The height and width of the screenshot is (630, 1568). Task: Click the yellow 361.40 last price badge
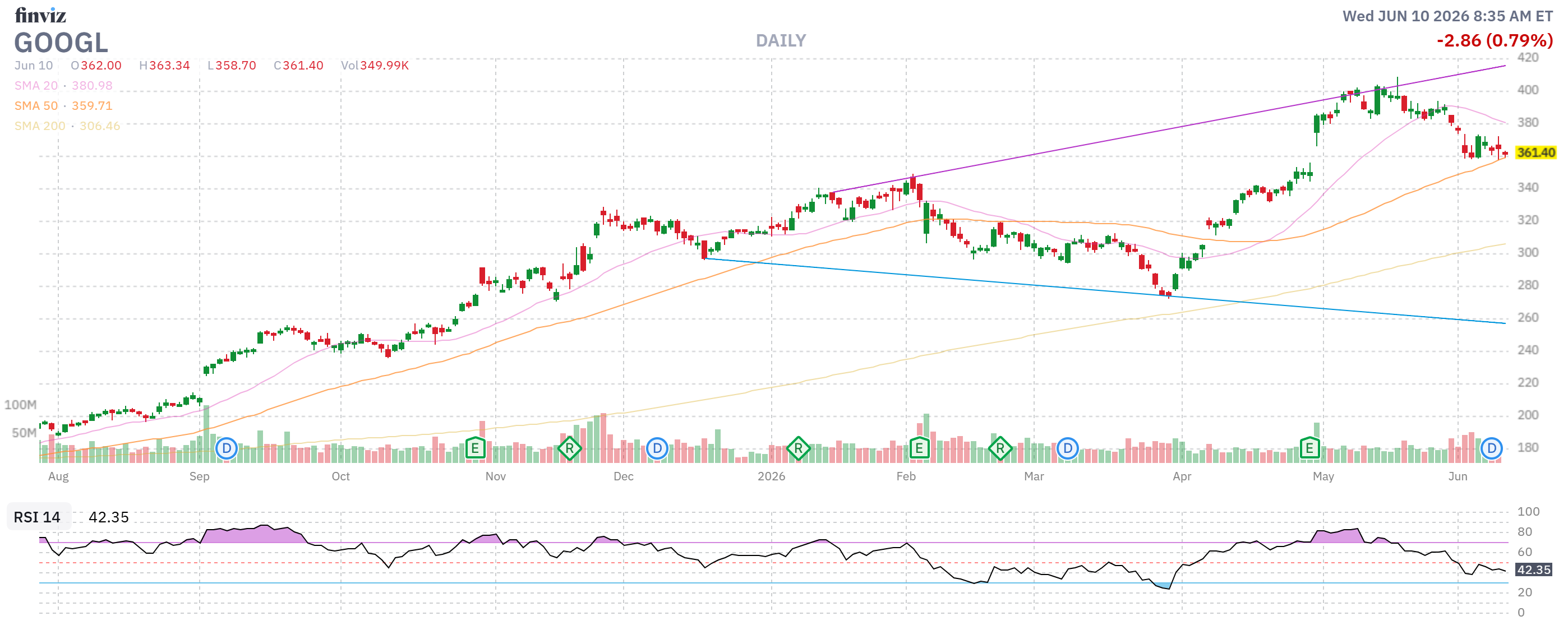tap(1535, 152)
